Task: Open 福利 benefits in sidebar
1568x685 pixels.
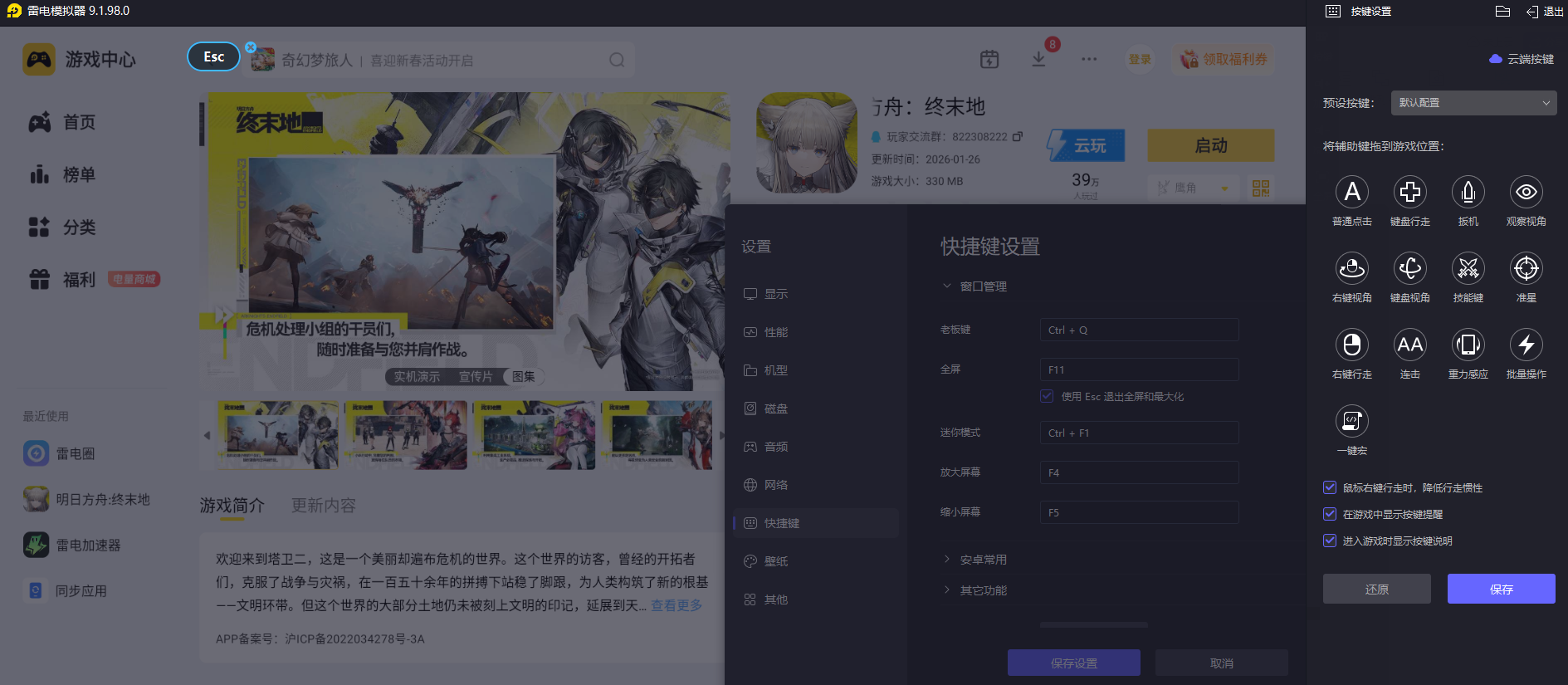Action: coord(62,279)
